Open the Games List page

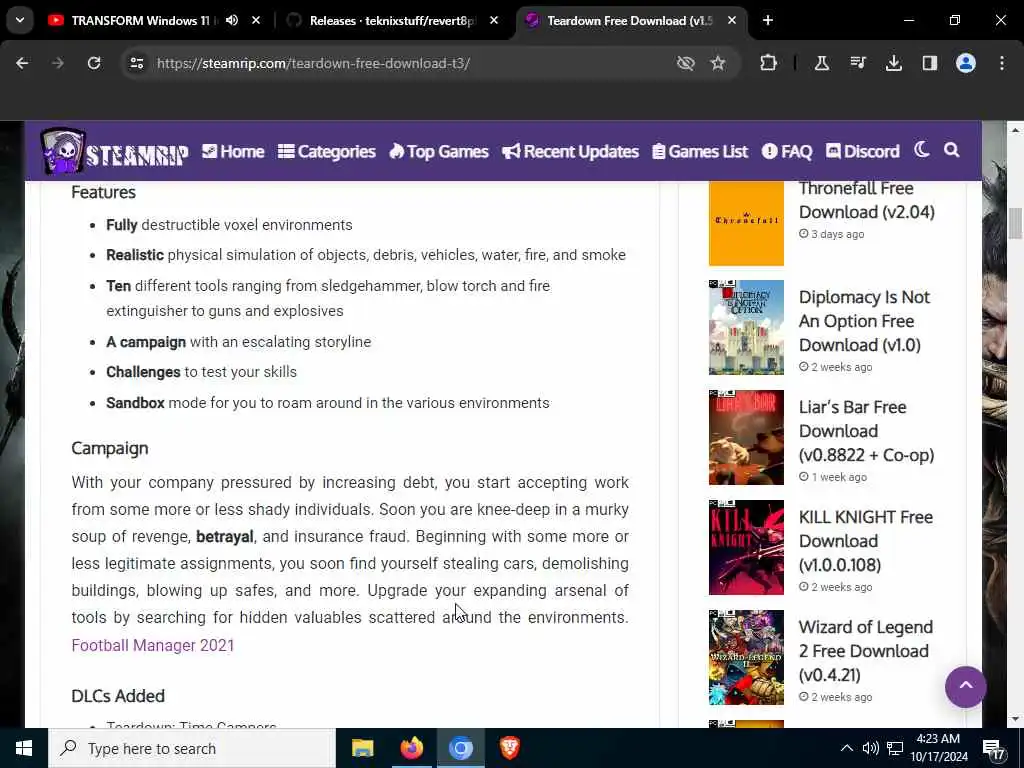point(700,152)
